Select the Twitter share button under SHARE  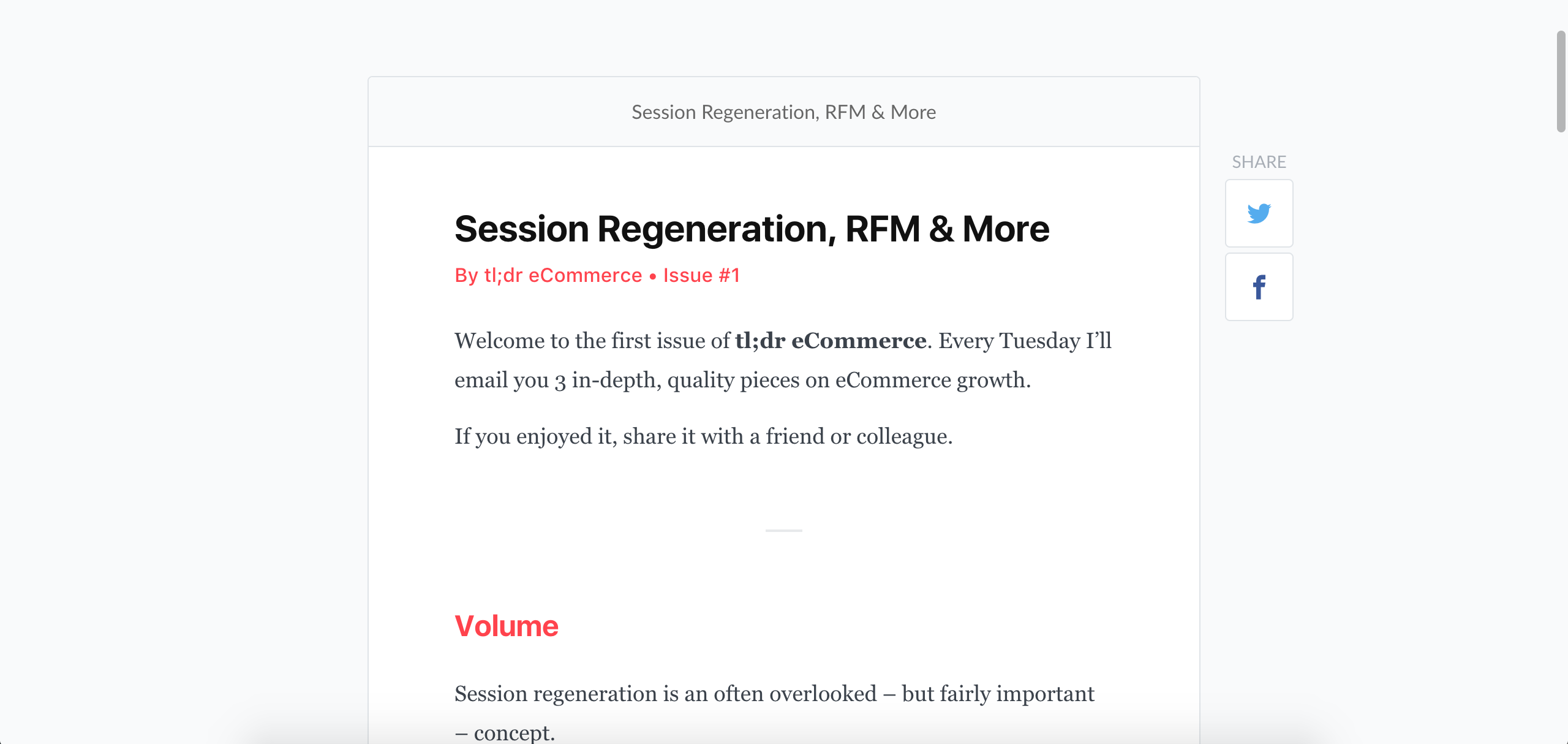point(1259,213)
